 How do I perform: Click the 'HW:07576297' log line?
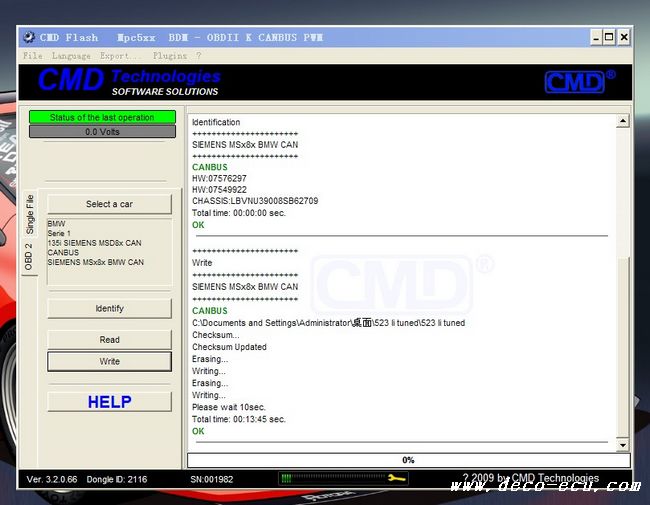pos(219,179)
